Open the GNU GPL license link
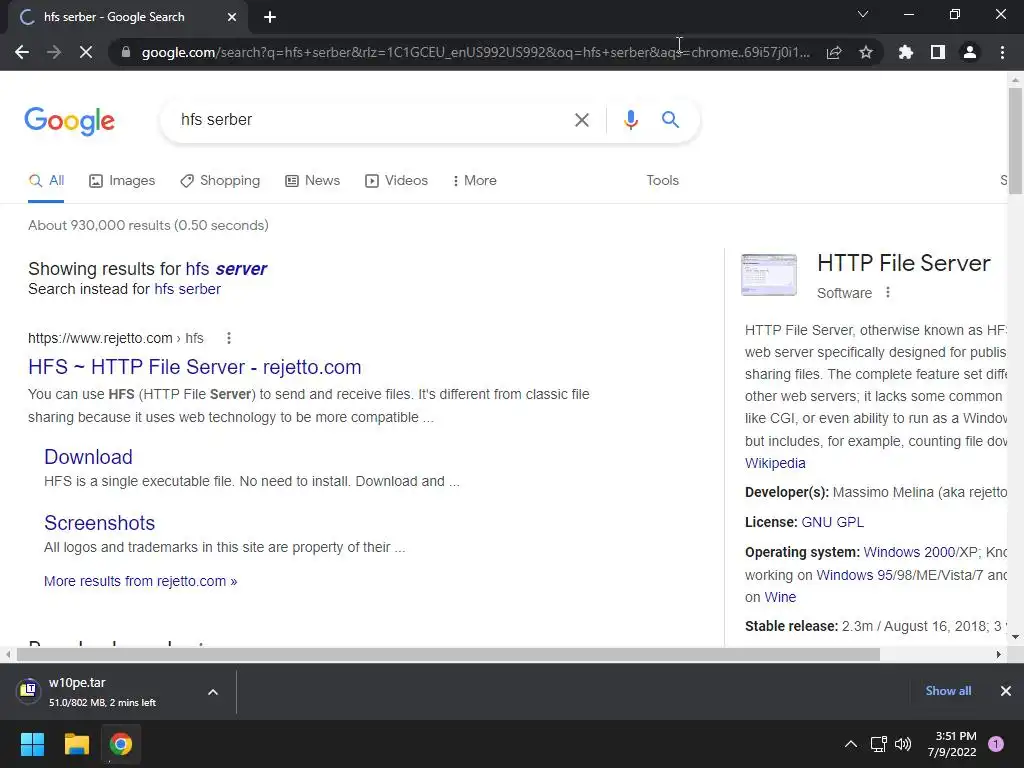Image resolution: width=1024 pixels, height=768 pixels. 833,522
